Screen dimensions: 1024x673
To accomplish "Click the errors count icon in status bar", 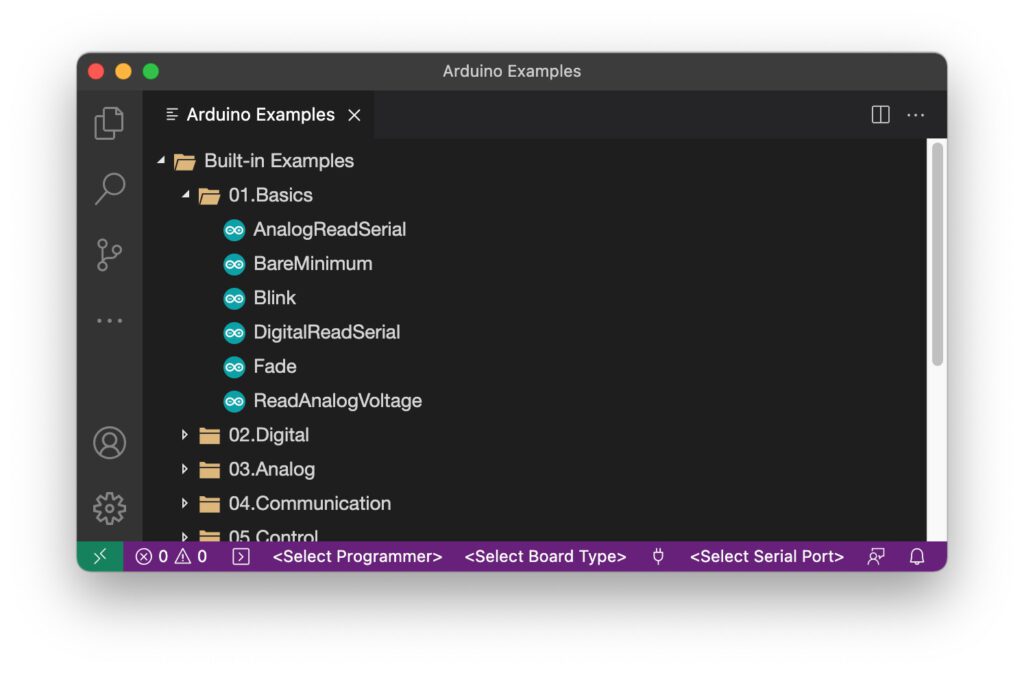I will pos(144,556).
